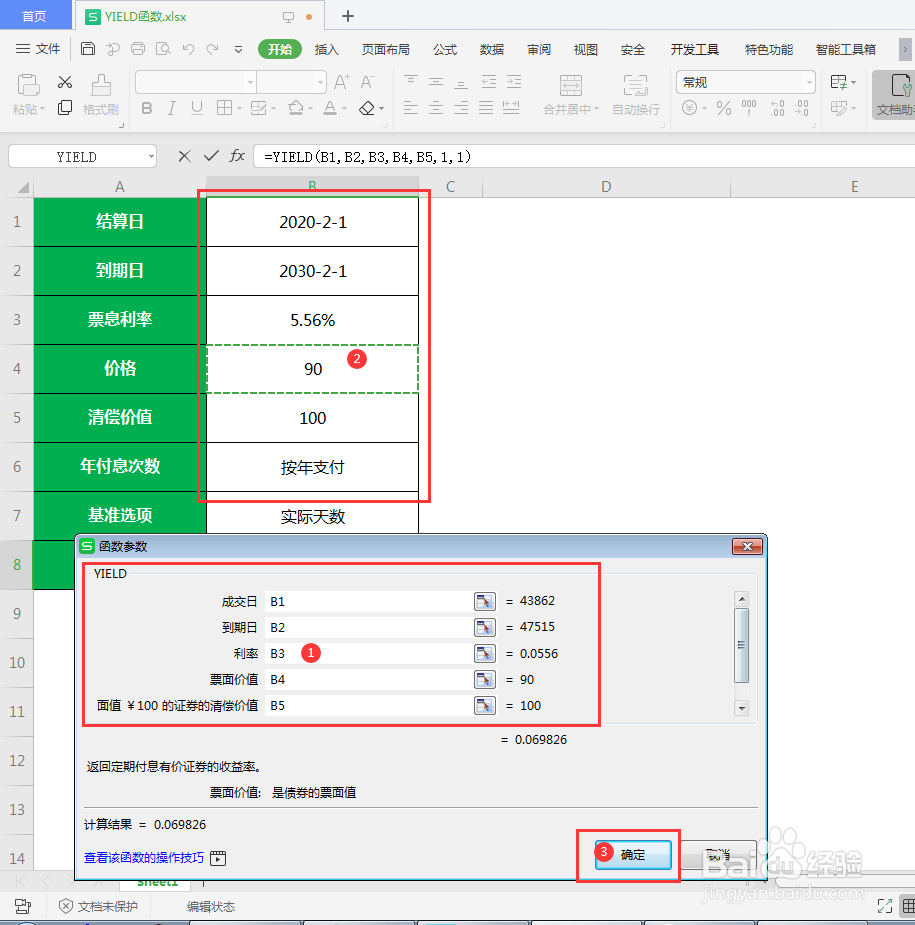Click the Save icon in quick toolbar

(x=88, y=49)
